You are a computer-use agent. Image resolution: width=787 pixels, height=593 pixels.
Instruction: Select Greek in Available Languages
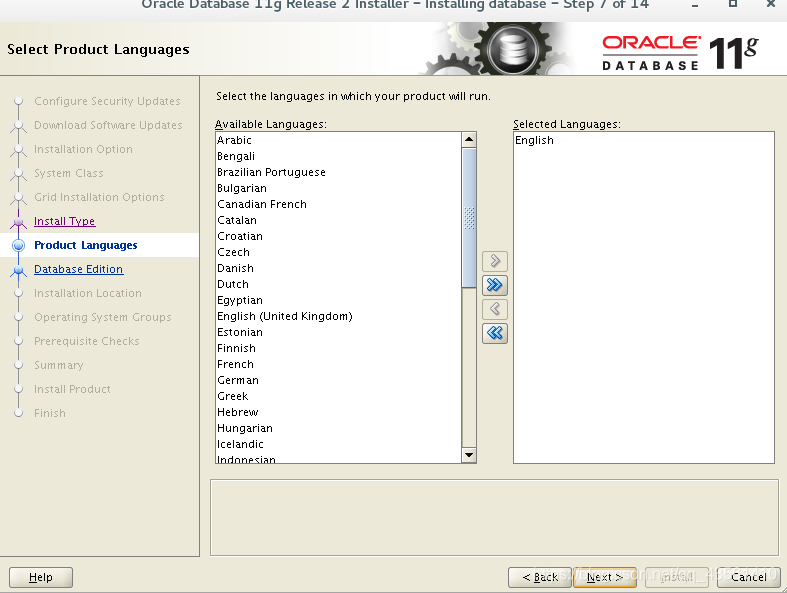pyautogui.click(x=338, y=396)
